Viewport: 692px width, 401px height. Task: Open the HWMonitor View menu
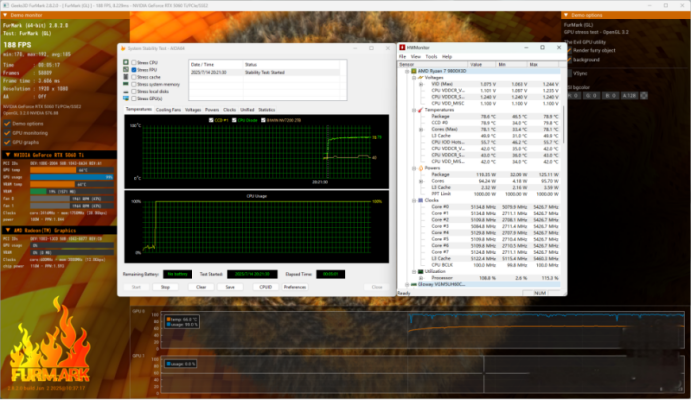(x=416, y=56)
